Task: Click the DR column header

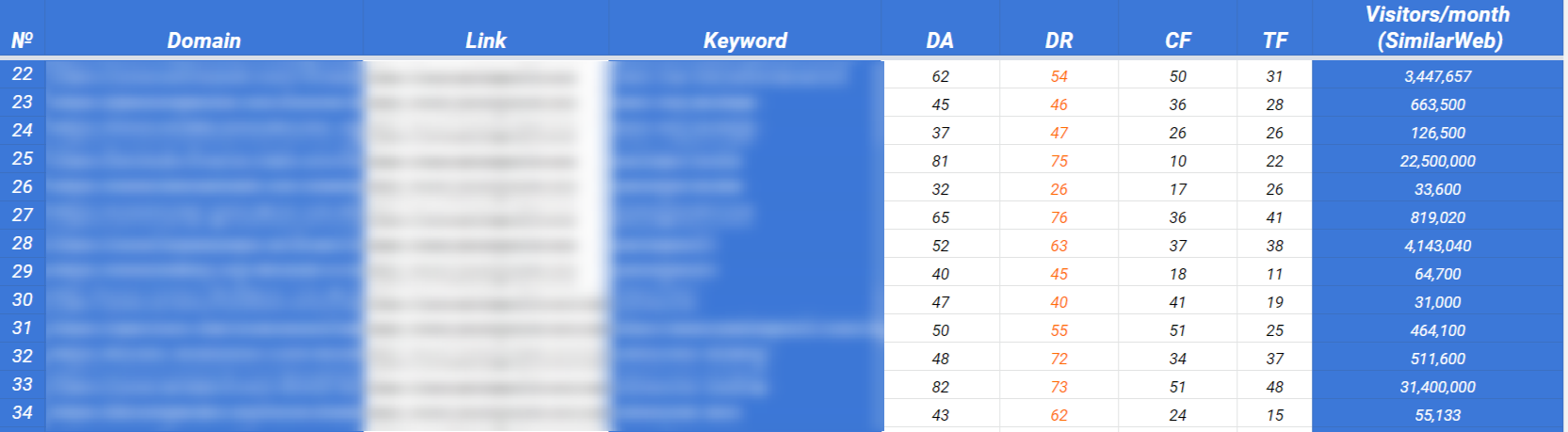Action: click(1059, 40)
